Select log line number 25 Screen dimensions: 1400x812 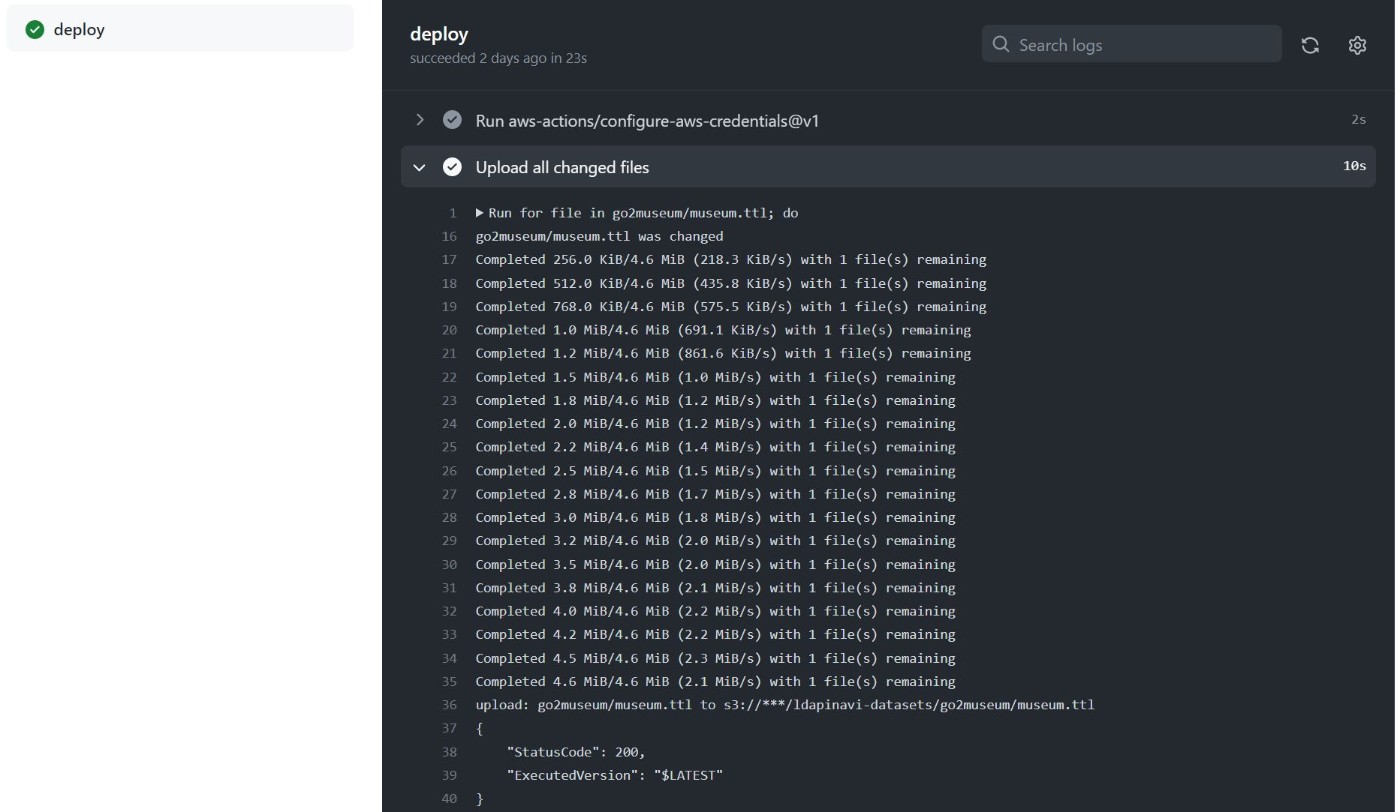coord(449,447)
